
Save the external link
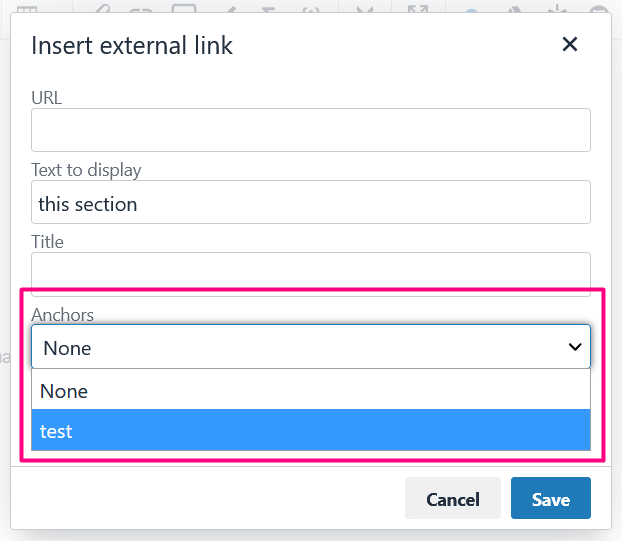click(551, 498)
